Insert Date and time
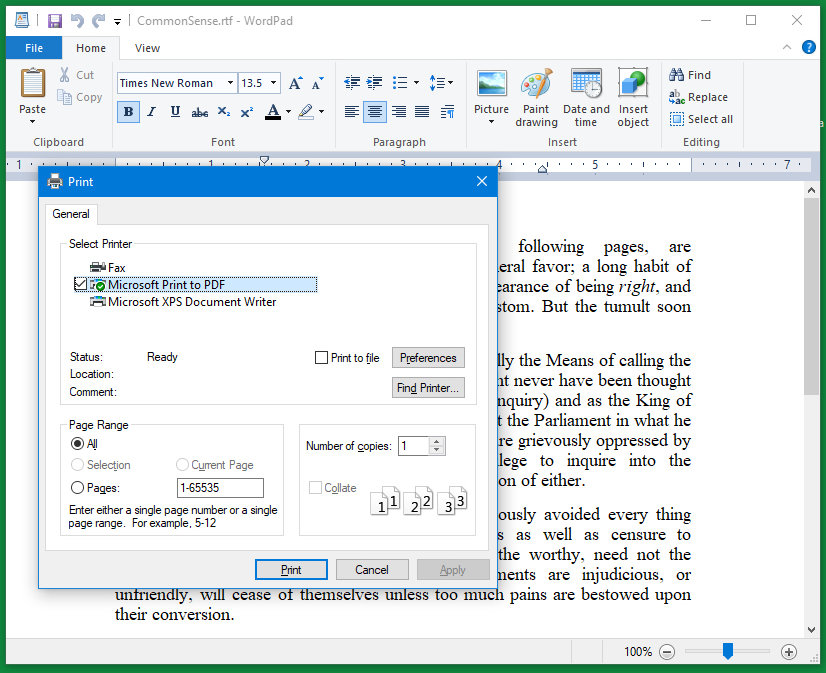826x673 pixels. pos(586,98)
